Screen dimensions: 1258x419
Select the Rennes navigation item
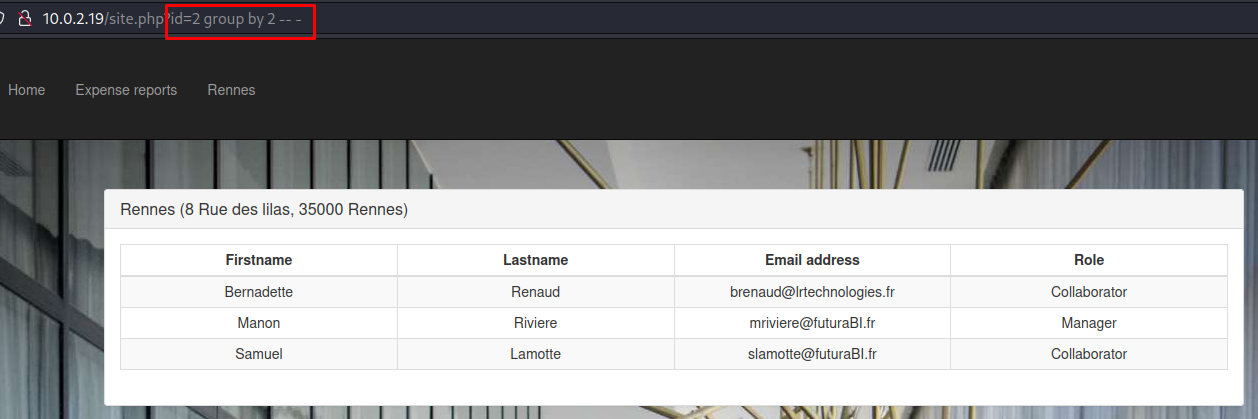pyautogui.click(x=231, y=90)
